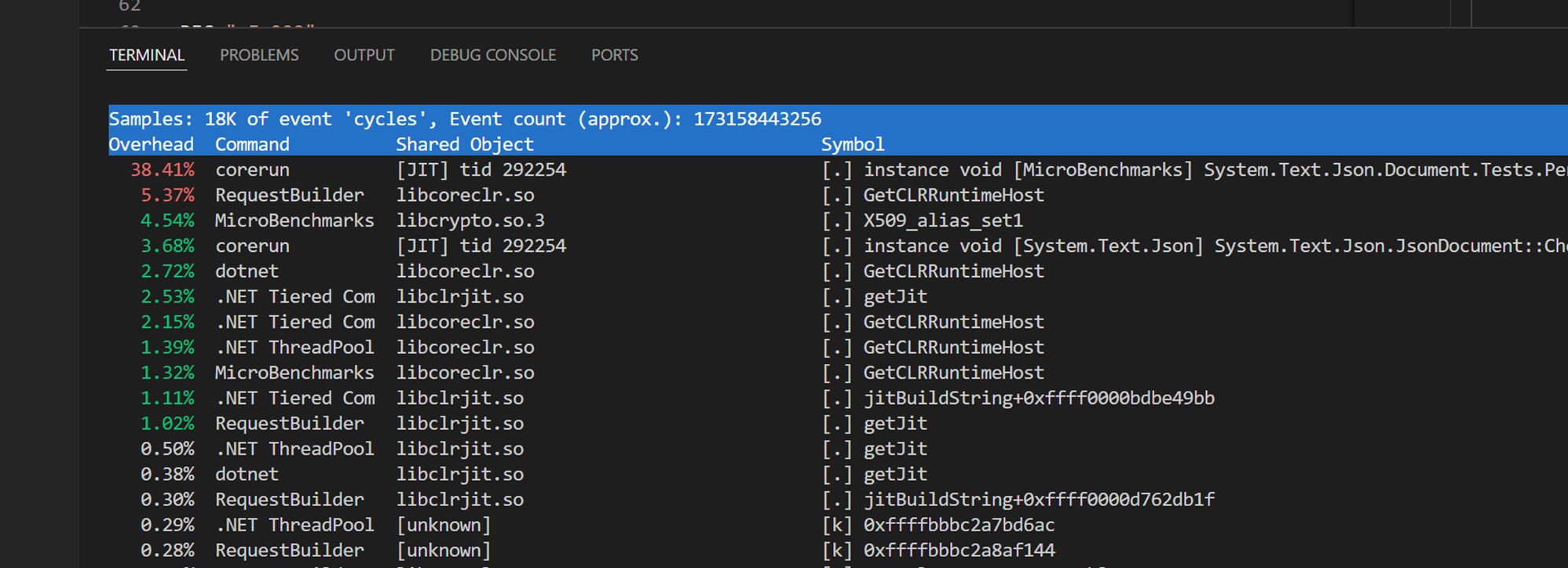The image size is (1568, 568).
Task: Click the Samples event count header line
Action: (x=465, y=119)
